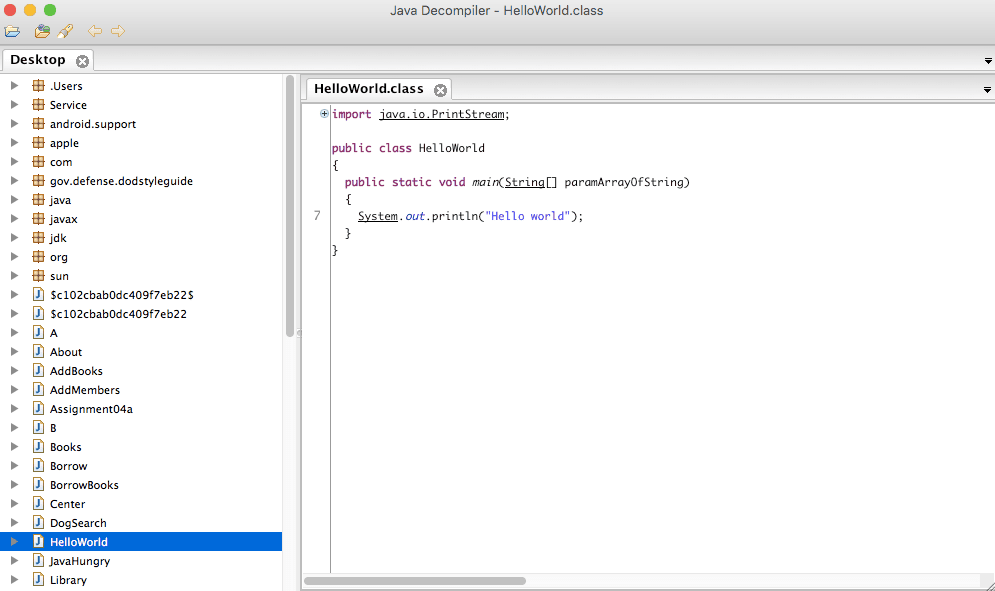Image resolution: width=995 pixels, height=591 pixels.
Task: Click the BorrowBooks class file icon
Action: point(39,485)
